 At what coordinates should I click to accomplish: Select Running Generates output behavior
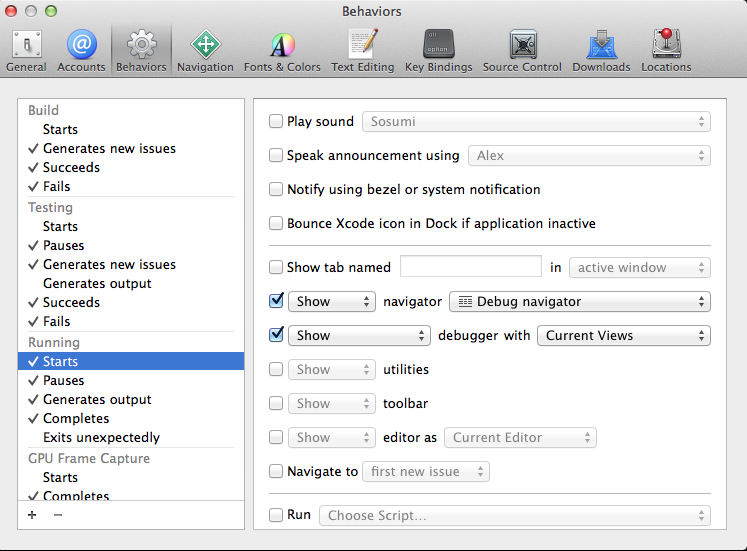pos(131,399)
